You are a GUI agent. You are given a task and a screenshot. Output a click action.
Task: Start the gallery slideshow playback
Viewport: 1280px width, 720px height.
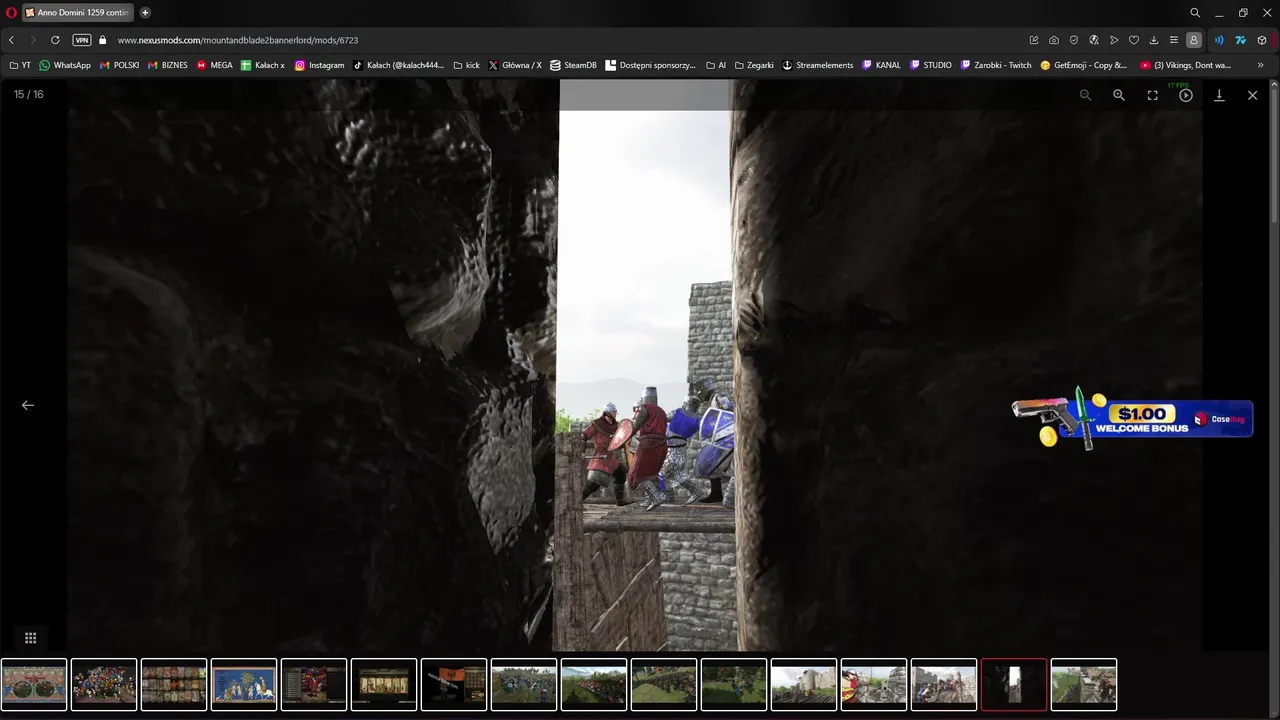coord(1186,95)
